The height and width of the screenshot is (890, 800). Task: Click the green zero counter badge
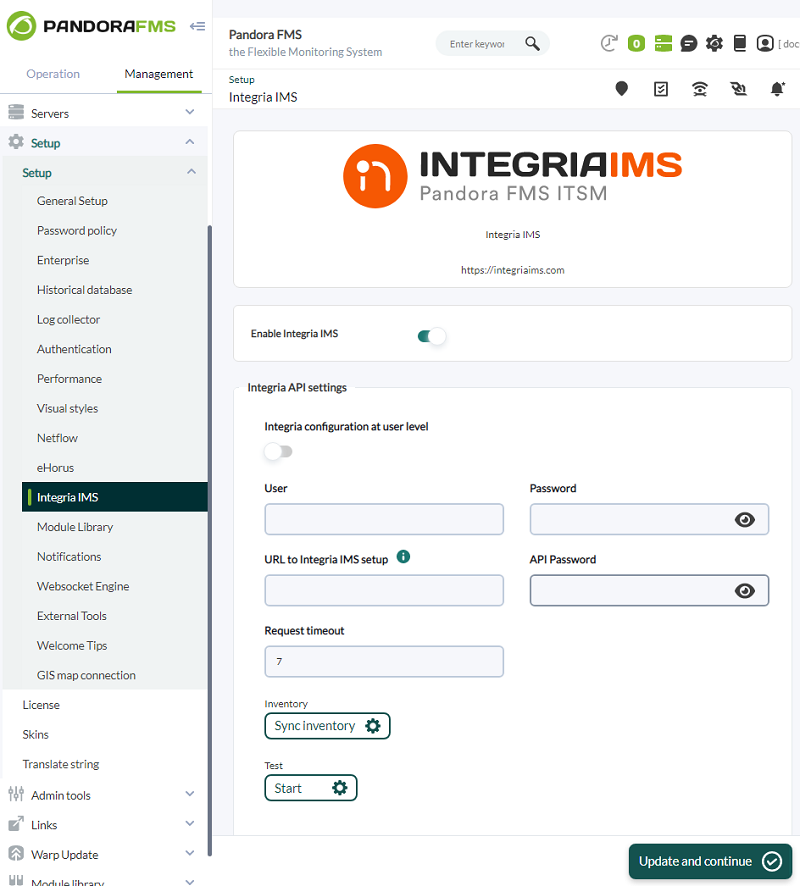pos(636,44)
